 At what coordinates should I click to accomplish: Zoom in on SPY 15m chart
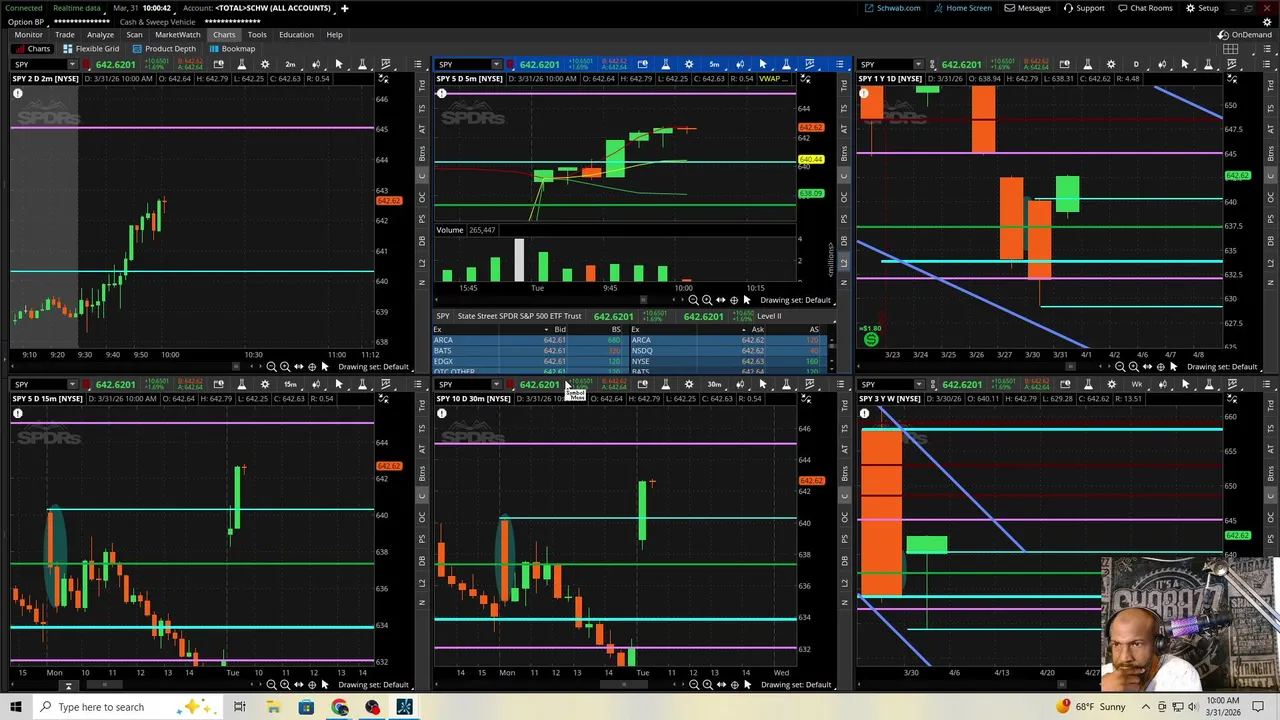coord(285,685)
